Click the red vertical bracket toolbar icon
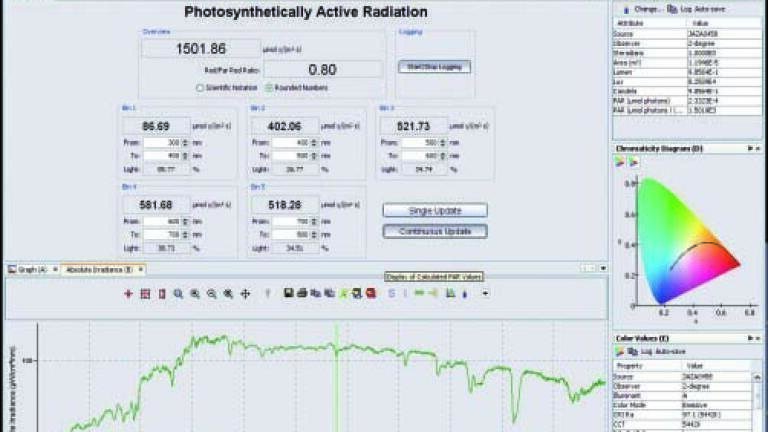The height and width of the screenshot is (432, 768). (162, 293)
